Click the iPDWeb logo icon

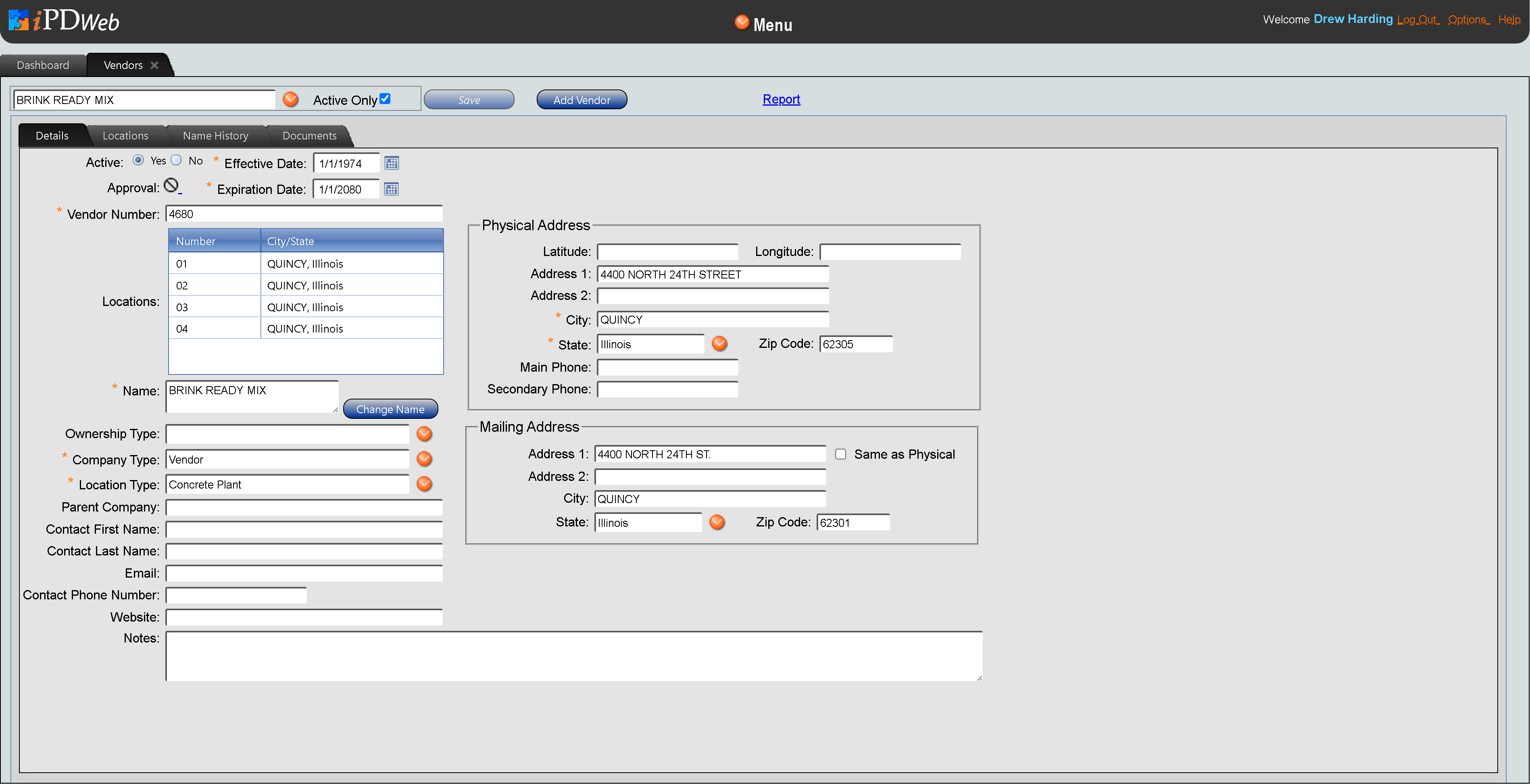pos(19,20)
